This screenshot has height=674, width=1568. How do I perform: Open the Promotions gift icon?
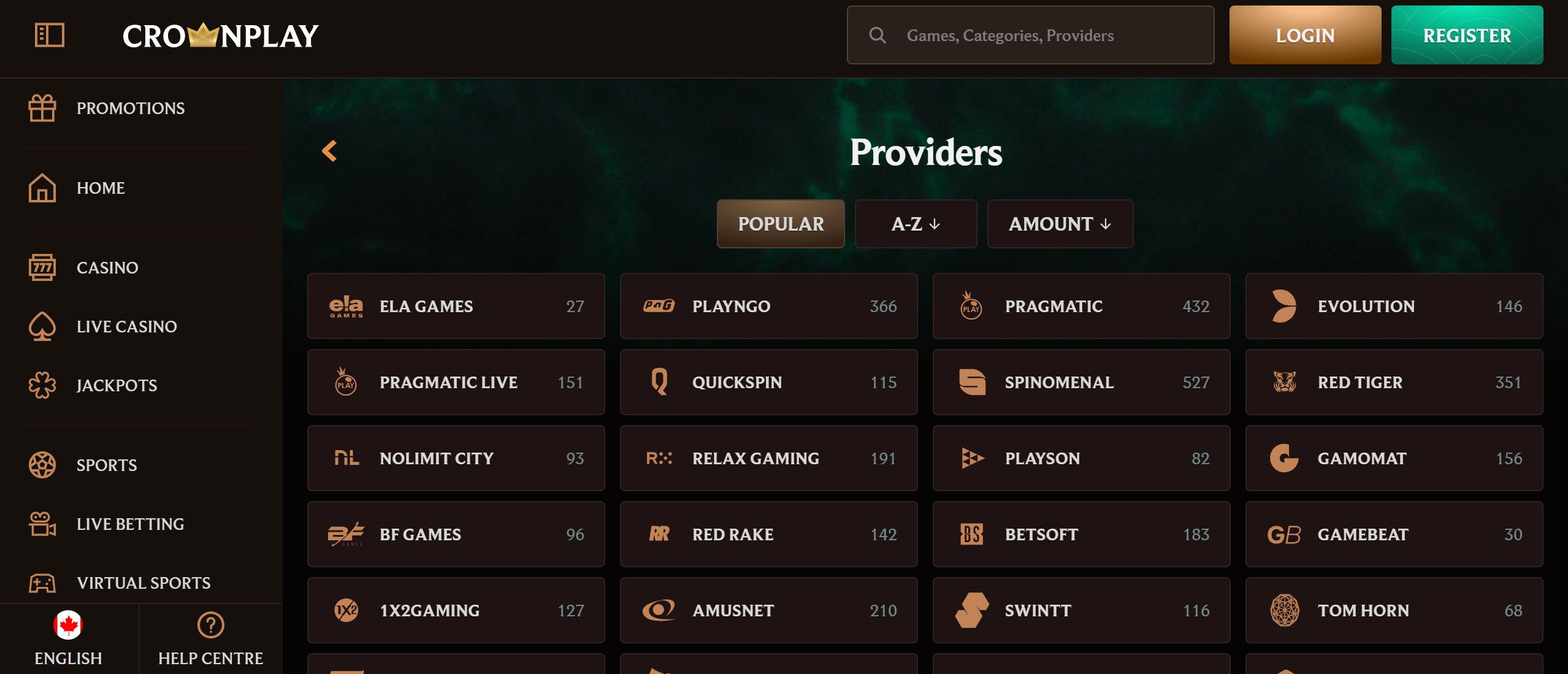coord(42,109)
